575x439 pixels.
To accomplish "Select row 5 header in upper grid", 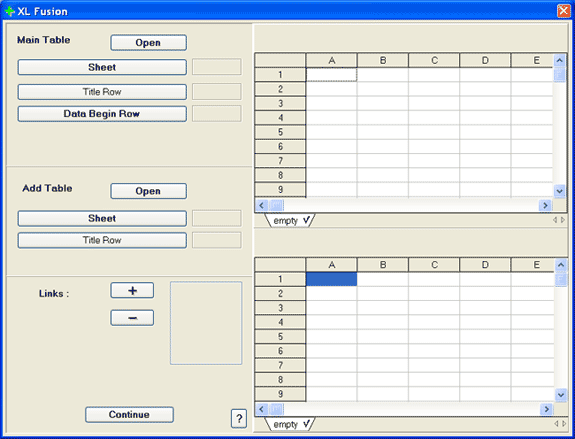I will [280, 132].
